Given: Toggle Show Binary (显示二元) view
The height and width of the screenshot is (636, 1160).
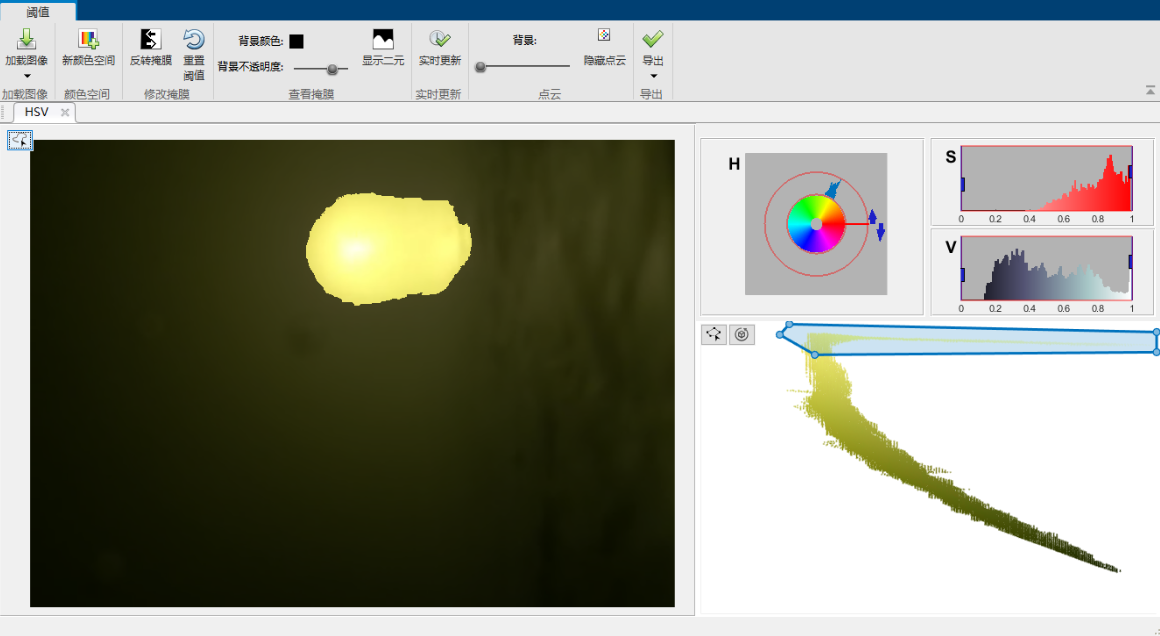Looking at the screenshot, I should click(383, 40).
